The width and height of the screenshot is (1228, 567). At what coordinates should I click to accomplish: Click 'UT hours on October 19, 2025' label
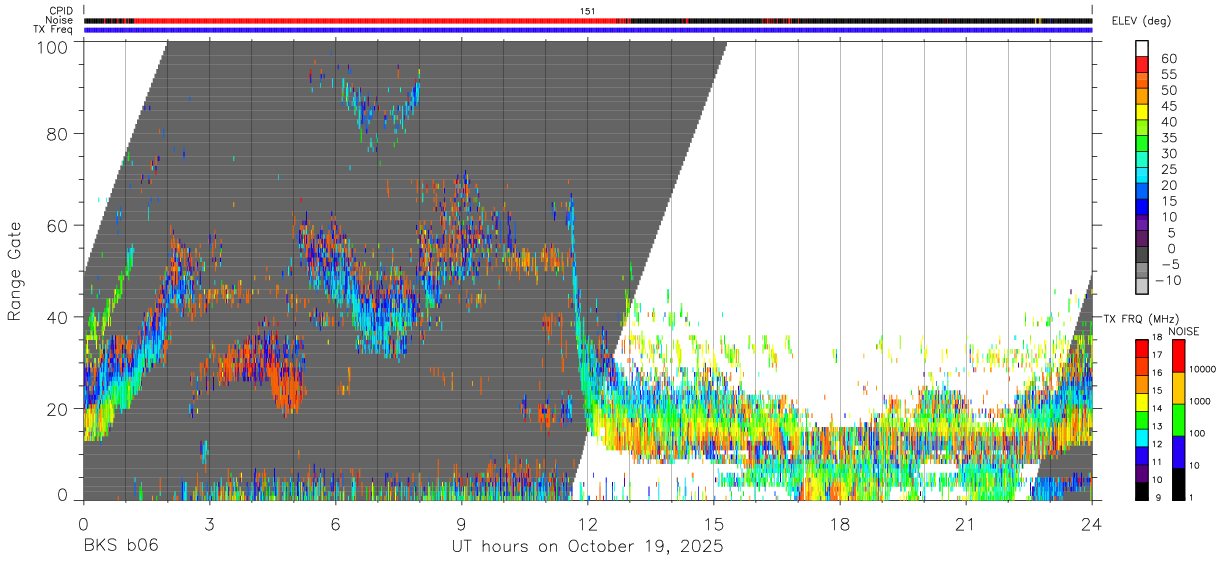(x=587, y=546)
